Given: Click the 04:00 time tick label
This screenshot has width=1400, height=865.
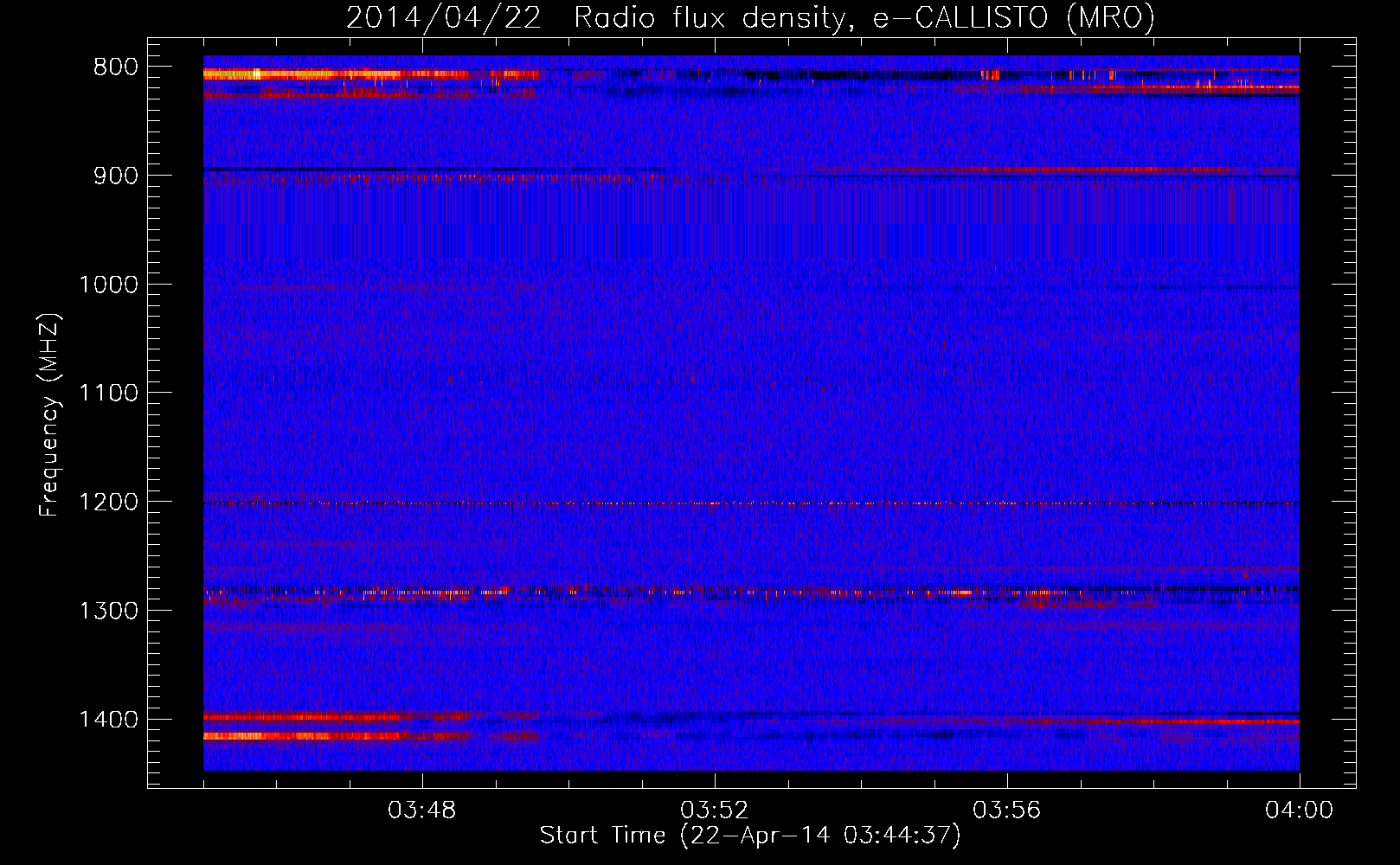Looking at the screenshot, I should click(x=1300, y=811).
